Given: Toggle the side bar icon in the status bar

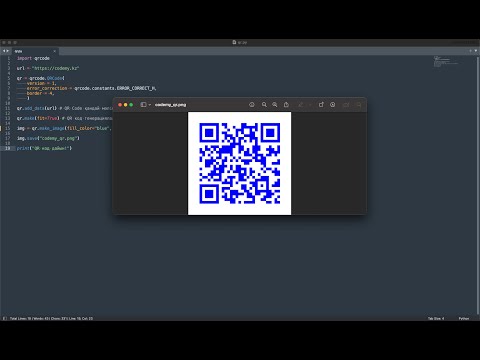Looking at the screenshot, I should pos(5,318).
